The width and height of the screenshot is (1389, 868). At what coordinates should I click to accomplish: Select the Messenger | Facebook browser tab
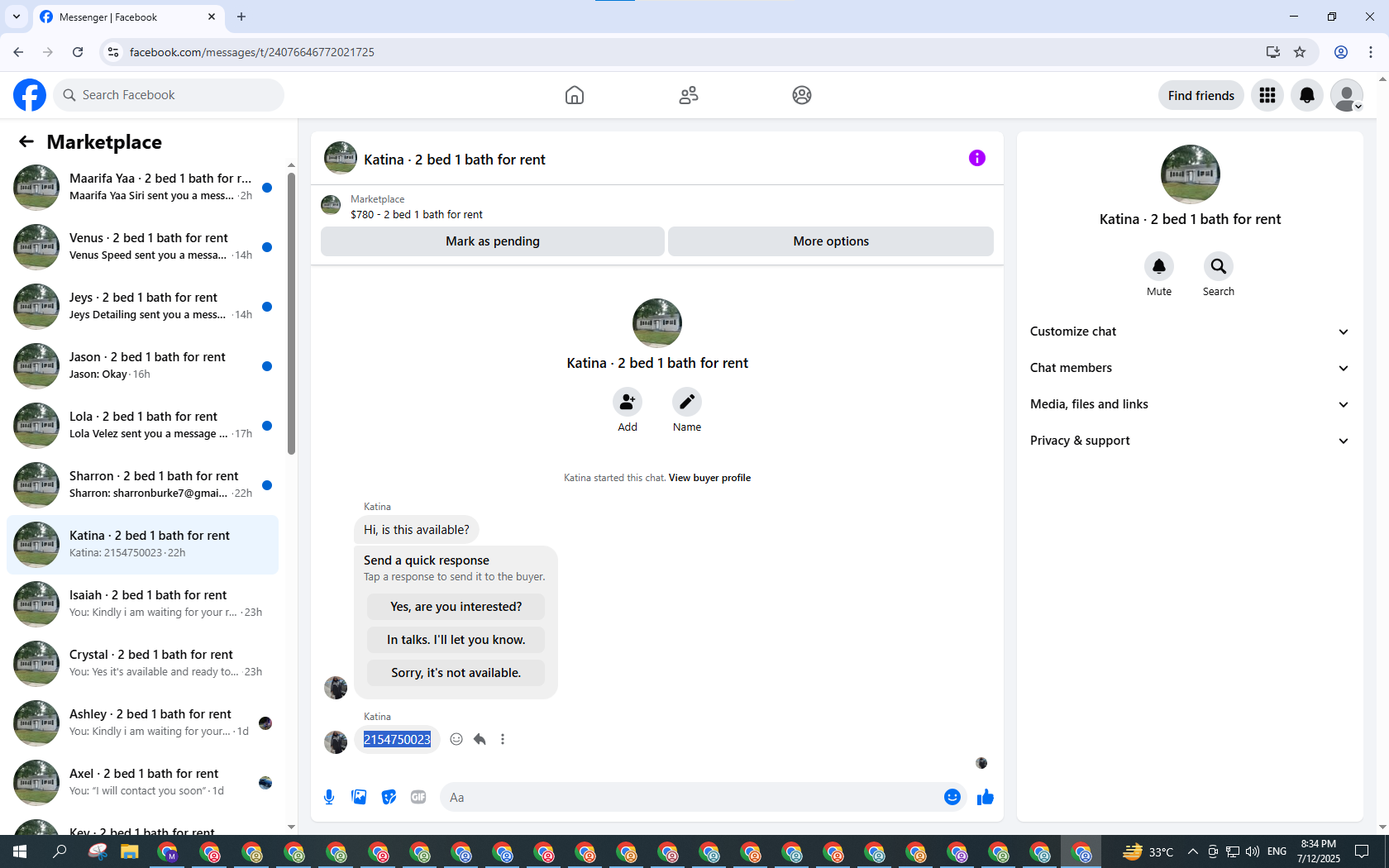click(128, 17)
